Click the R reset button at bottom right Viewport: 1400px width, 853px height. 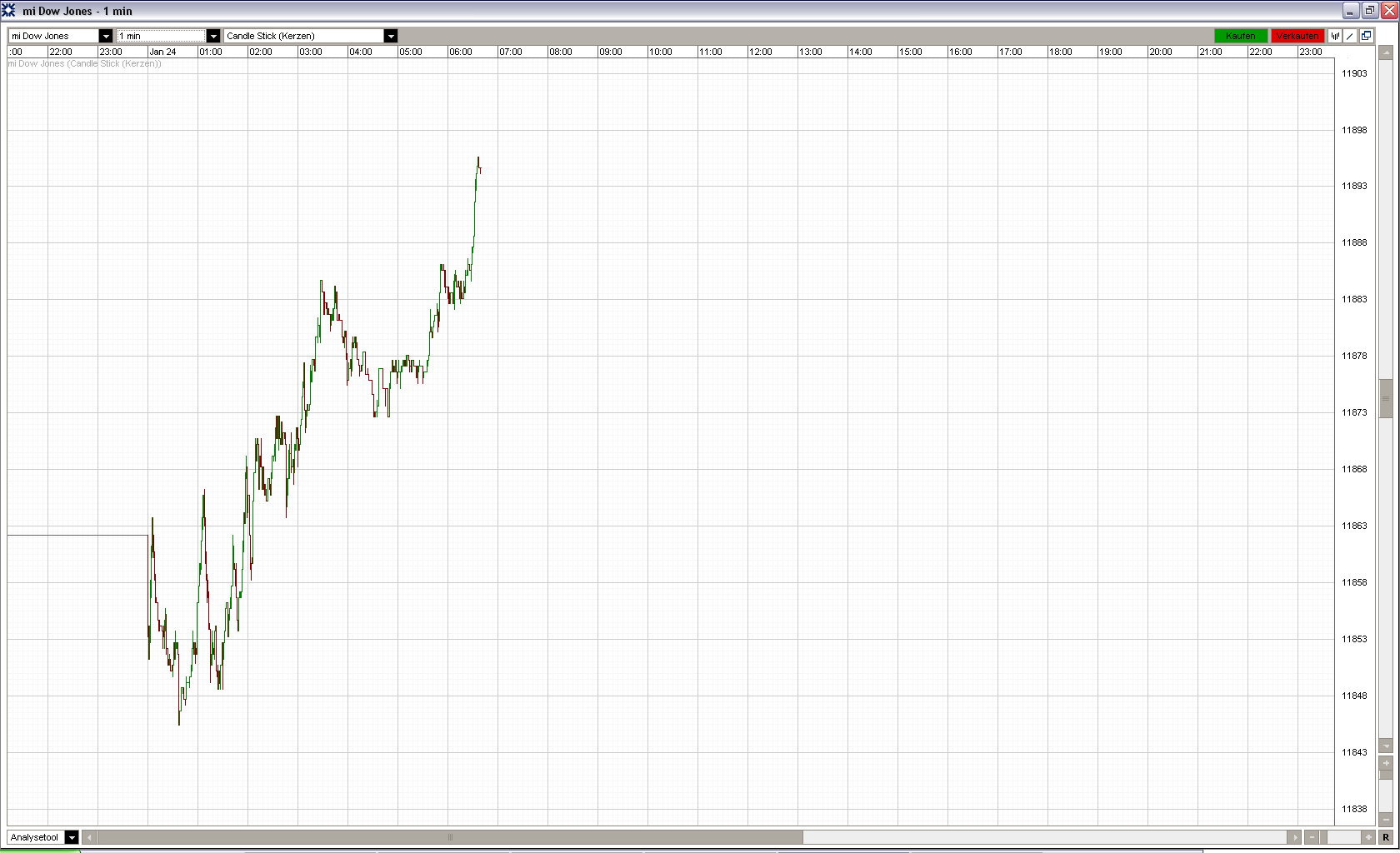click(1387, 837)
